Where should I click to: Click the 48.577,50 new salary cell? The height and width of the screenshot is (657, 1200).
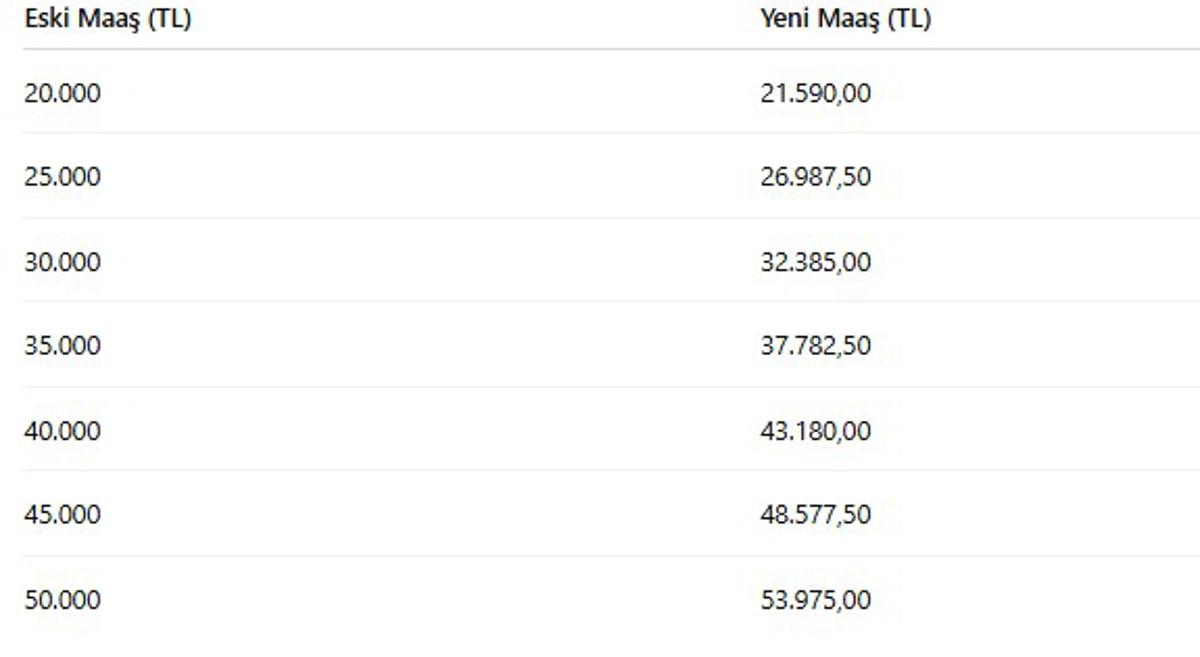click(815, 515)
